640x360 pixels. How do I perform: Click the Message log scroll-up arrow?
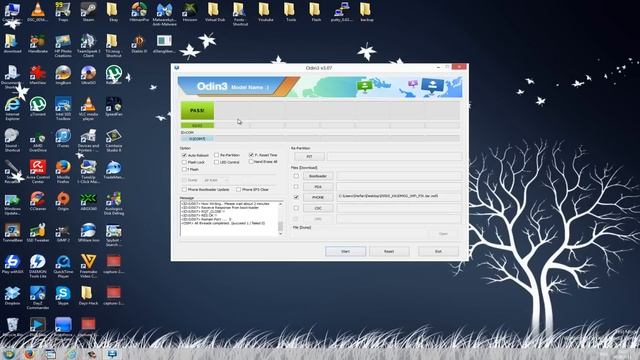click(x=280, y=204)
